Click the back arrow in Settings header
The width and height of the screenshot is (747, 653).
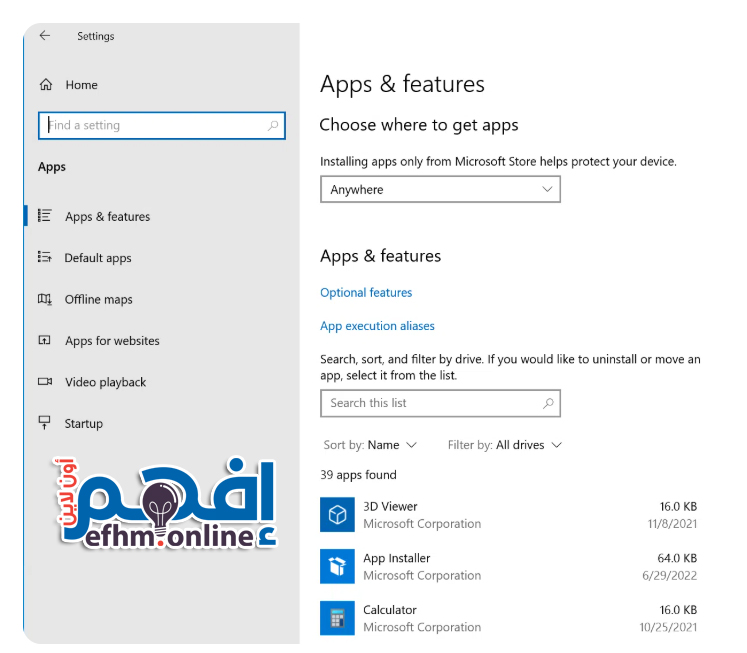click(x=45, y=36)
